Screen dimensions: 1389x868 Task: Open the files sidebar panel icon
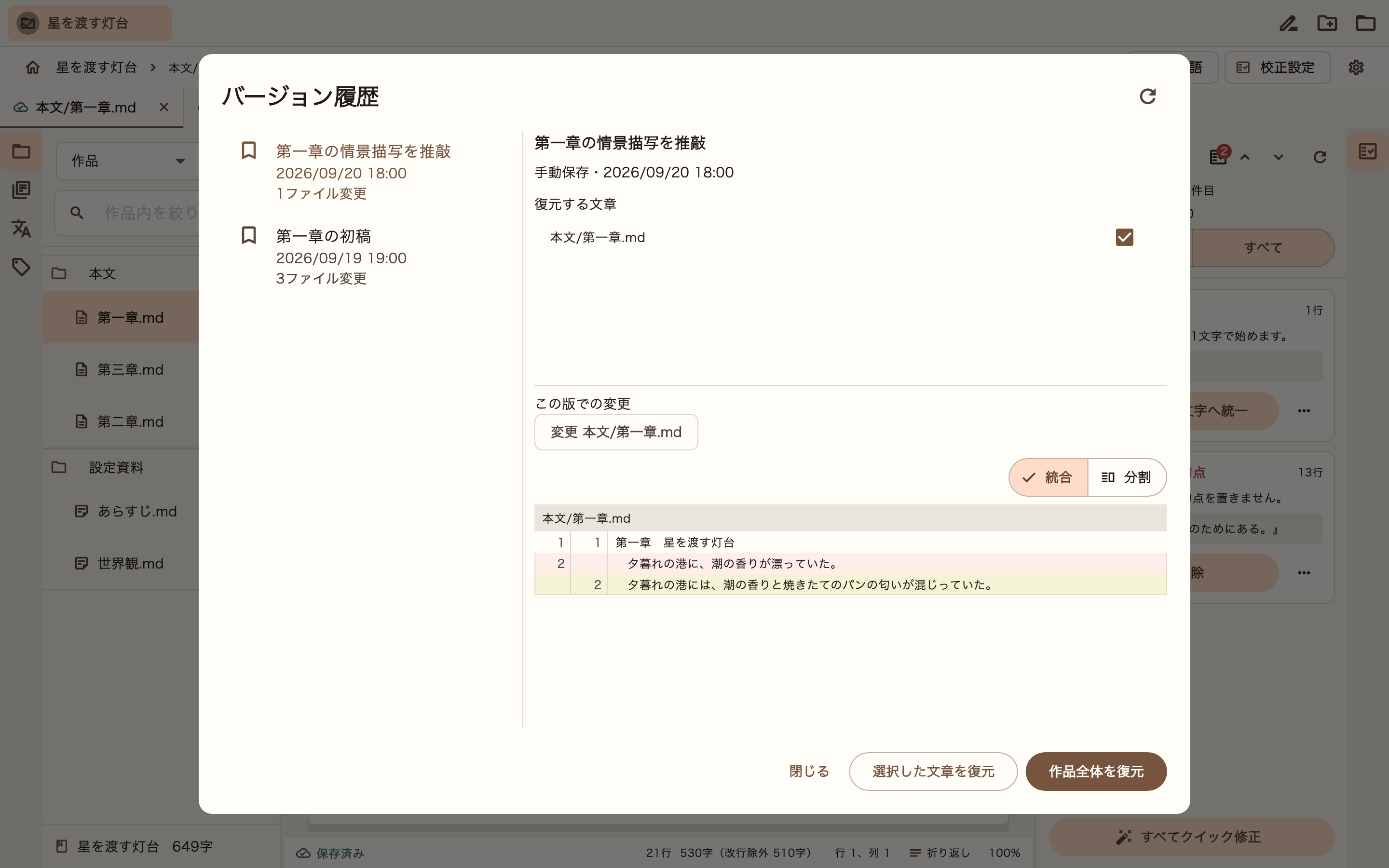pos(21,151)
